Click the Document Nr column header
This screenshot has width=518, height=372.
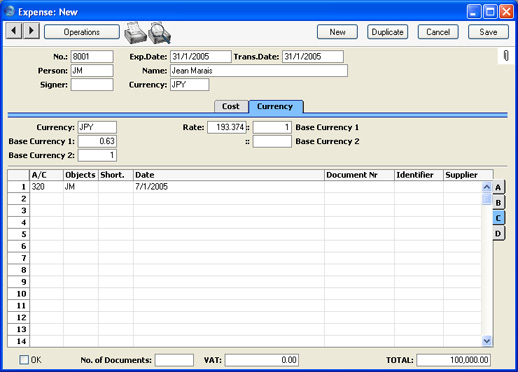[359, 175]
